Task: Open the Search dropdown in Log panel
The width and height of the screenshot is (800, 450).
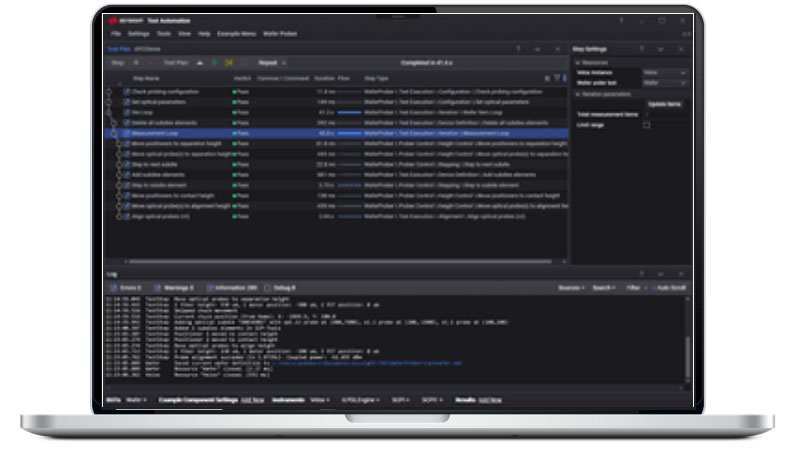Action: [604, 288]
